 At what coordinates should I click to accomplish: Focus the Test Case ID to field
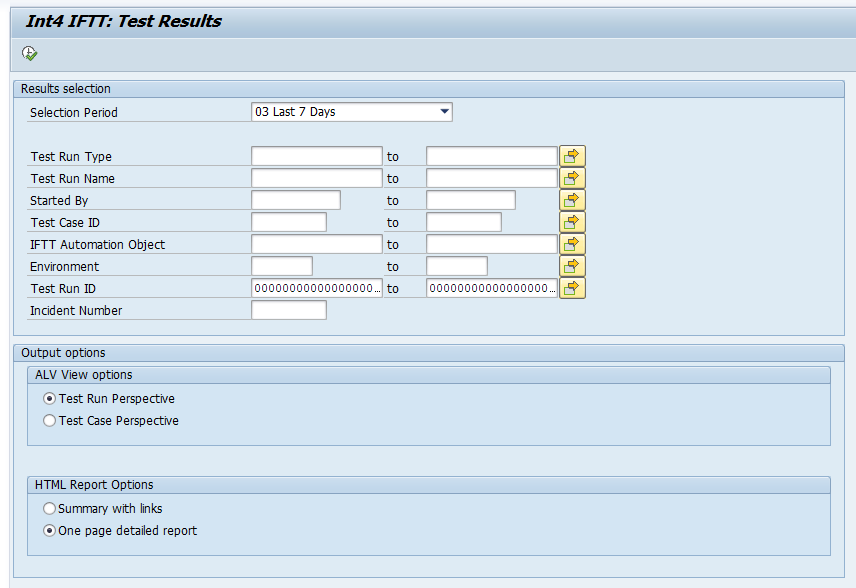(463, 222)
